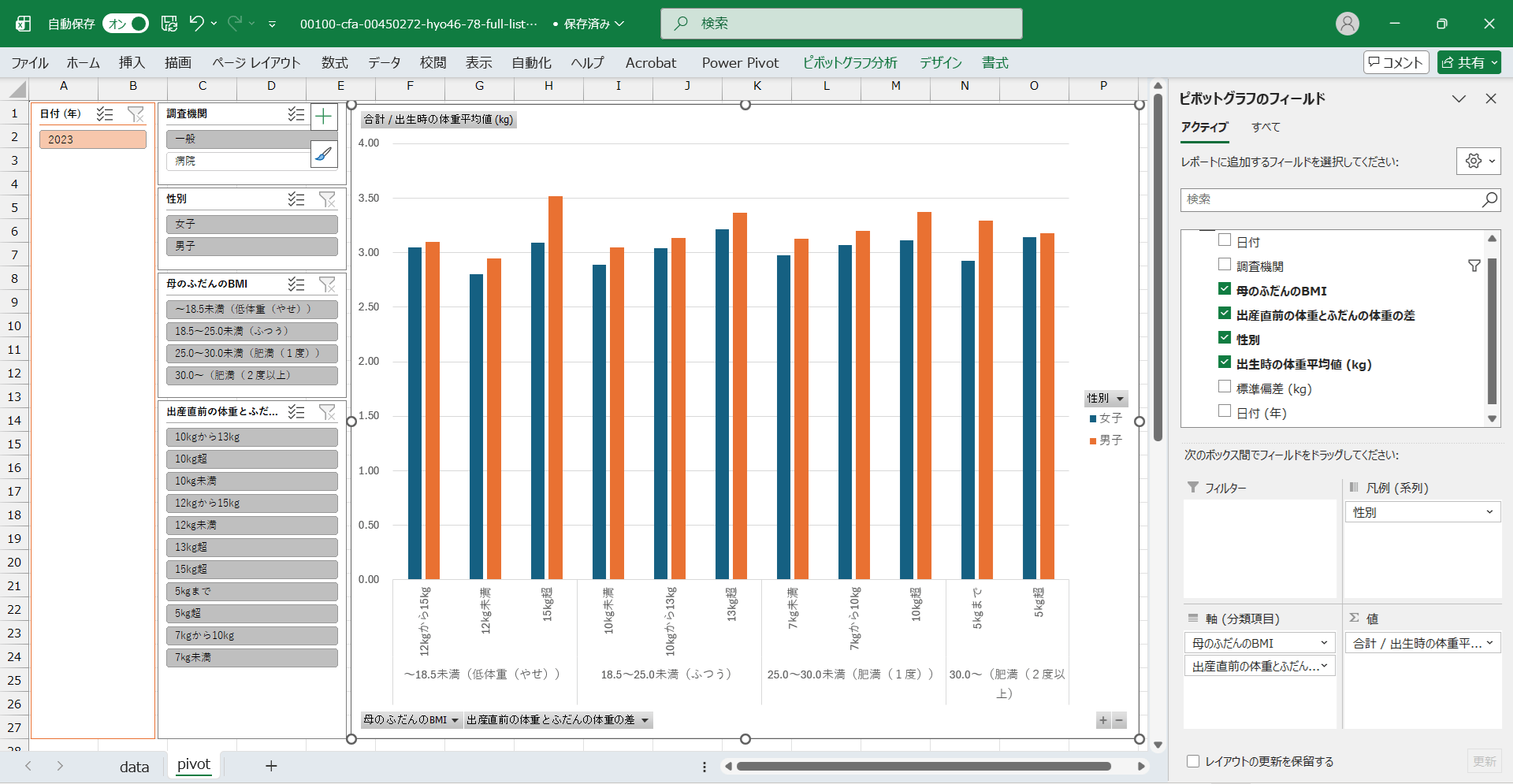Image resolution: width=1513 pixels, height=784 pixels.
Task: Check the 調査機関 field checkbox
Action: click(1225, 266)
